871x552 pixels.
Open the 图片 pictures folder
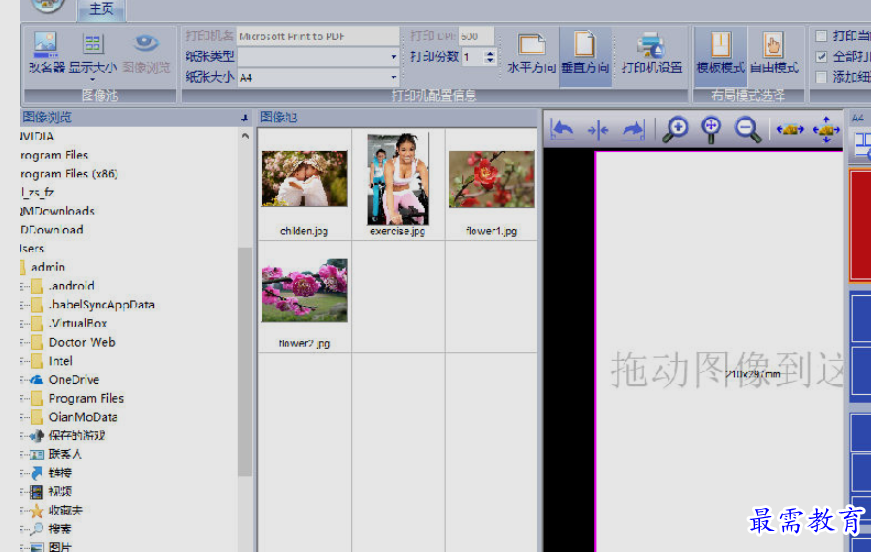[x=60, y=546]
